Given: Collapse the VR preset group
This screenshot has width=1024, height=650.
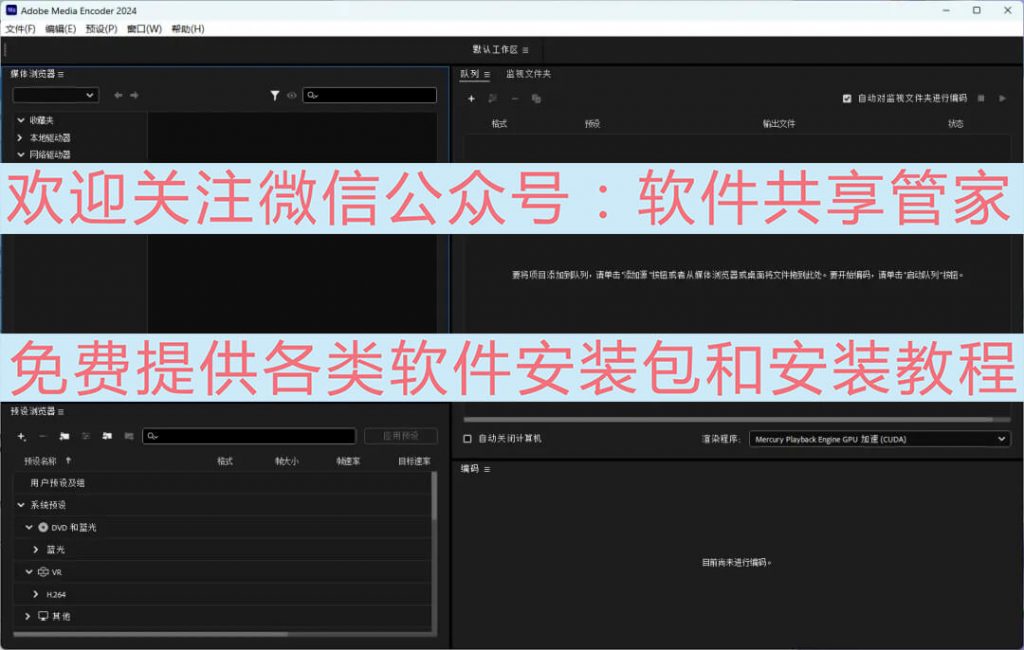Looking at the screenshot, I should (29, 572).
